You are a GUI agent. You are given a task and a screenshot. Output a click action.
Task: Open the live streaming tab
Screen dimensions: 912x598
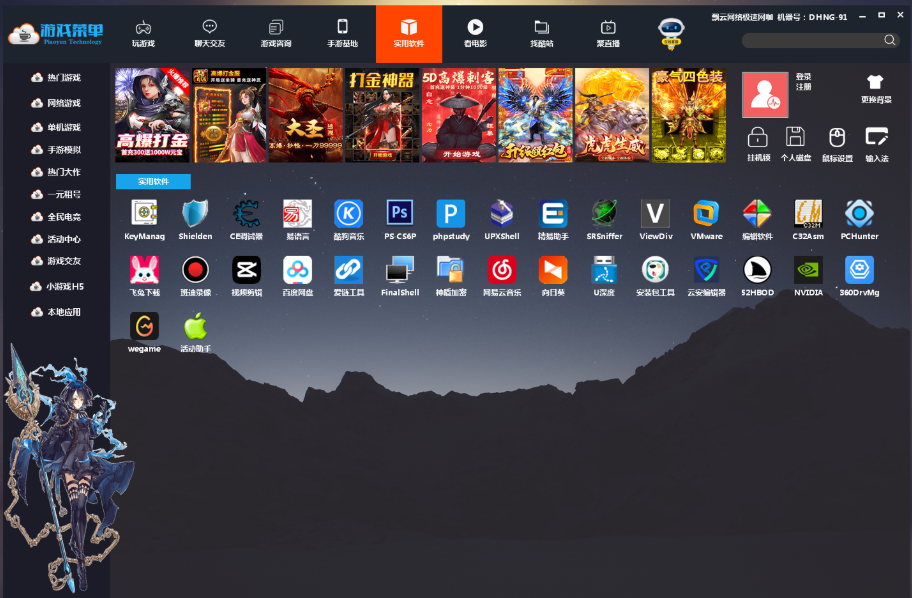click(608, 34)
